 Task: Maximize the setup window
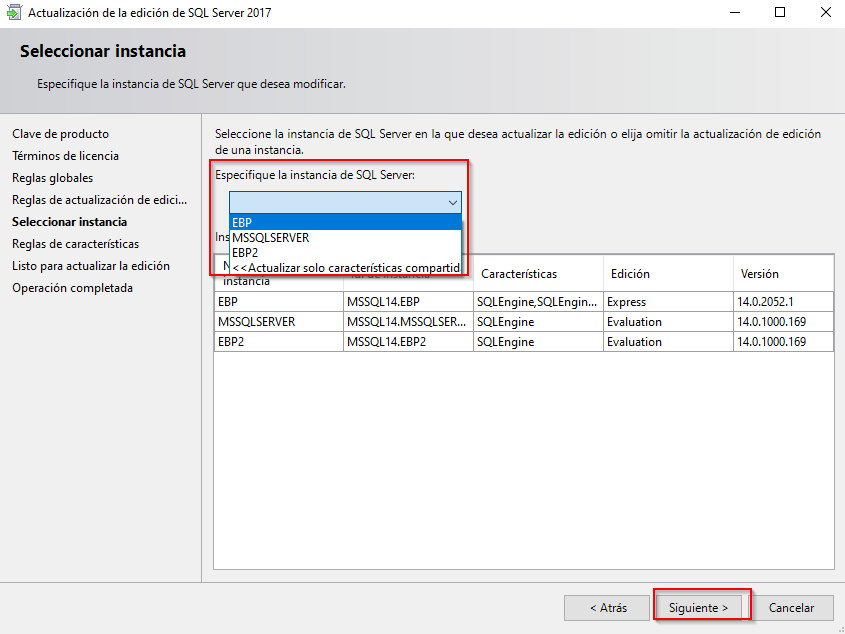(780, 13)
